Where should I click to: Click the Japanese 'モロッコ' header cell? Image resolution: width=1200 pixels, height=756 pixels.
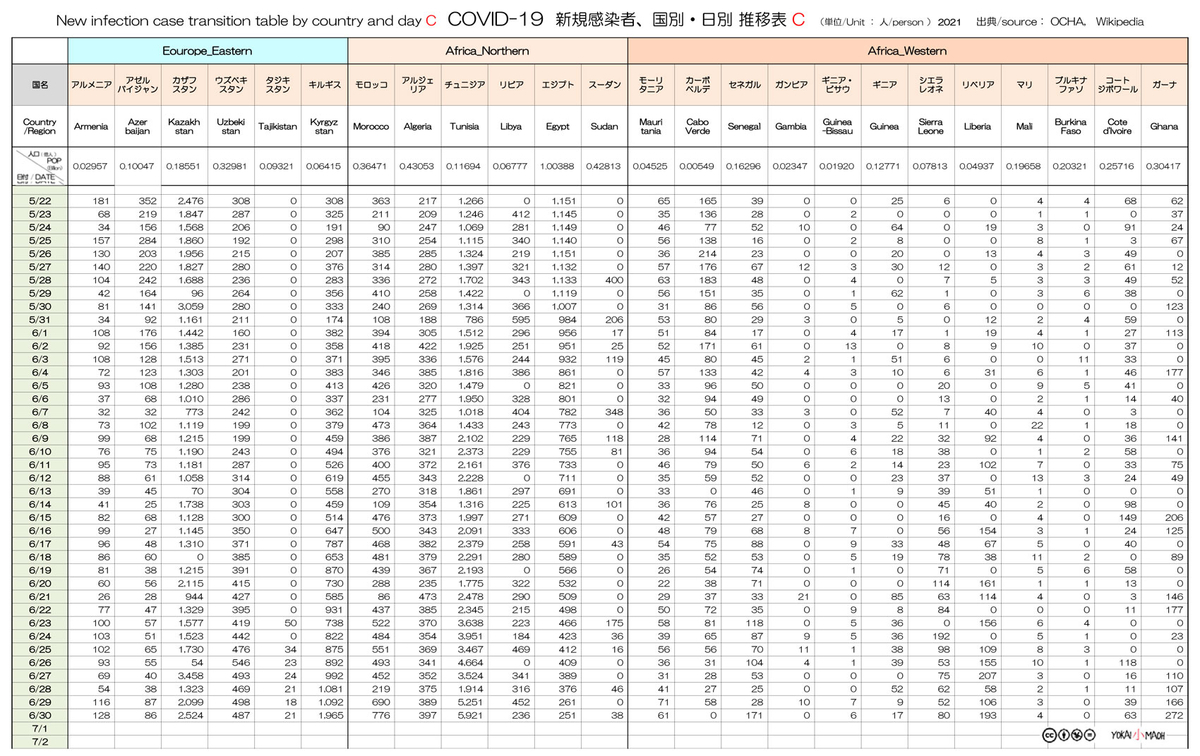(371, 85)
